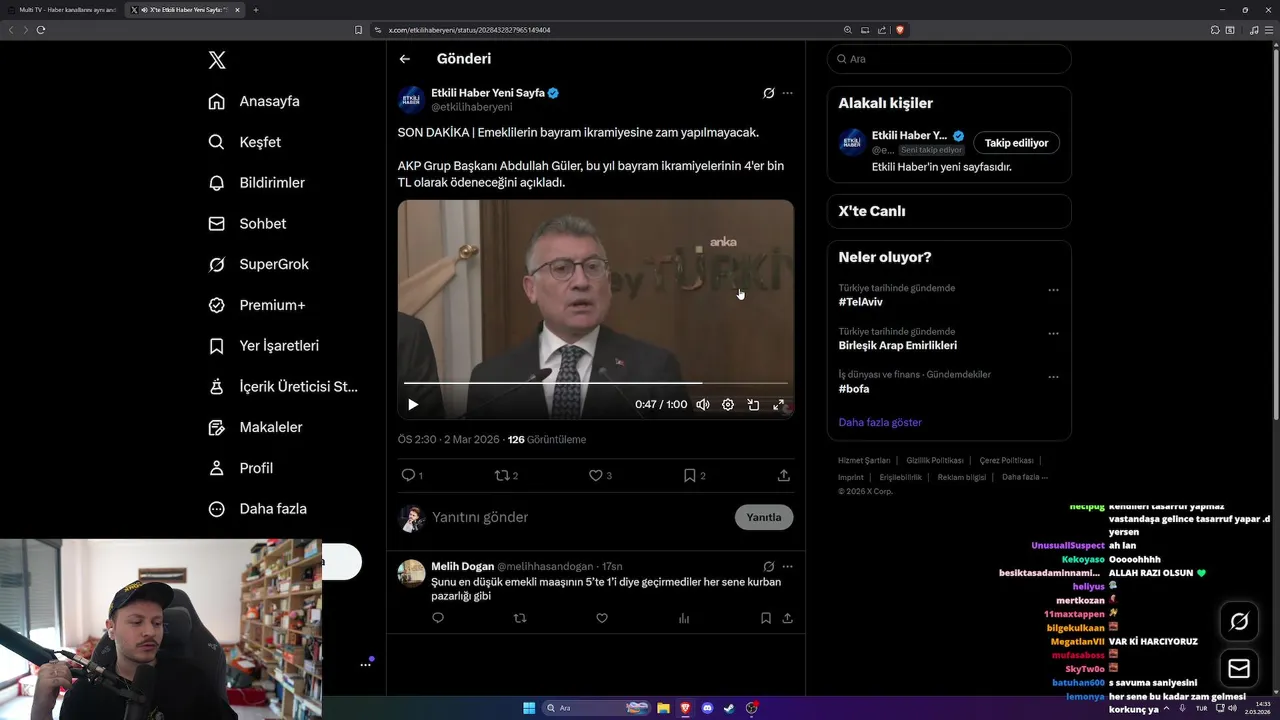Bookmark the main post

[690, 475]
